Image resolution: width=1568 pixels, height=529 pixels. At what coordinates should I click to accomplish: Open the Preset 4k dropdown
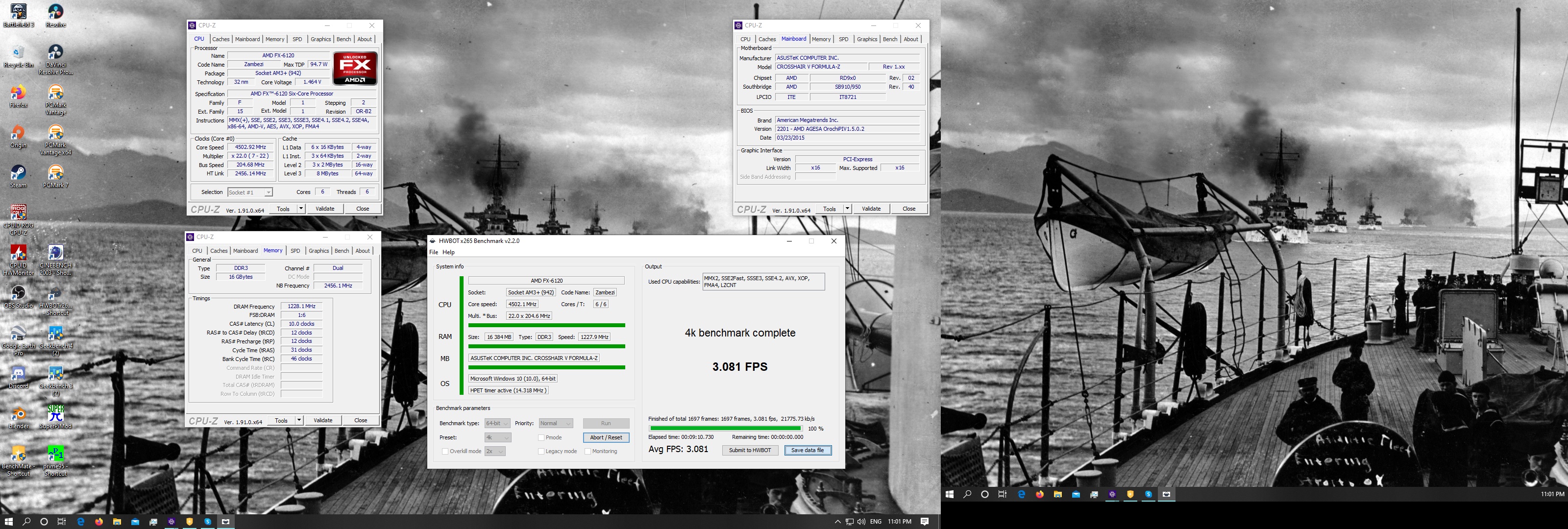click(497, 438)
